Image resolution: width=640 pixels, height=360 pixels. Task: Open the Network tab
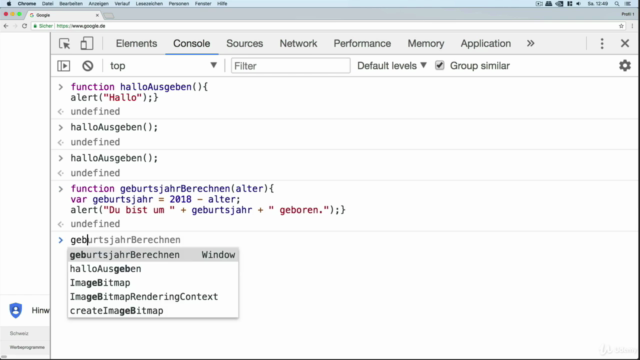tap(298, 43)
